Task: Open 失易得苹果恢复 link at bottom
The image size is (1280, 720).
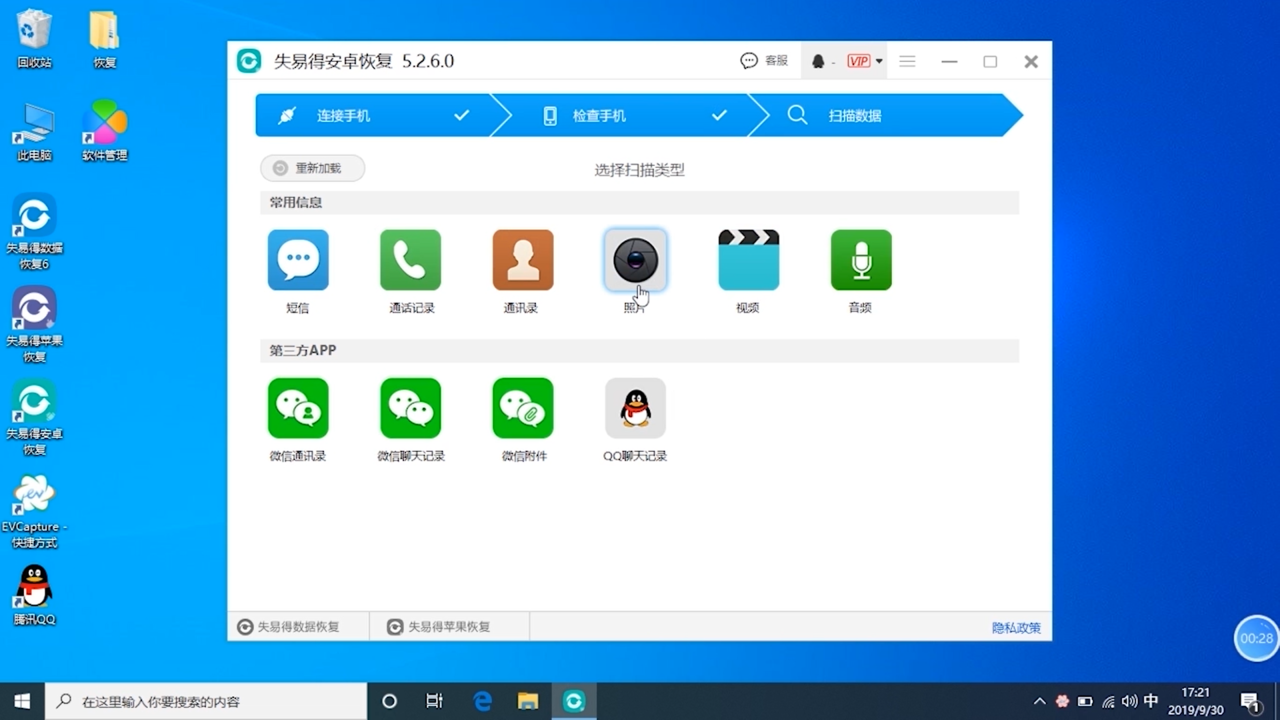Action: [439, 627]
